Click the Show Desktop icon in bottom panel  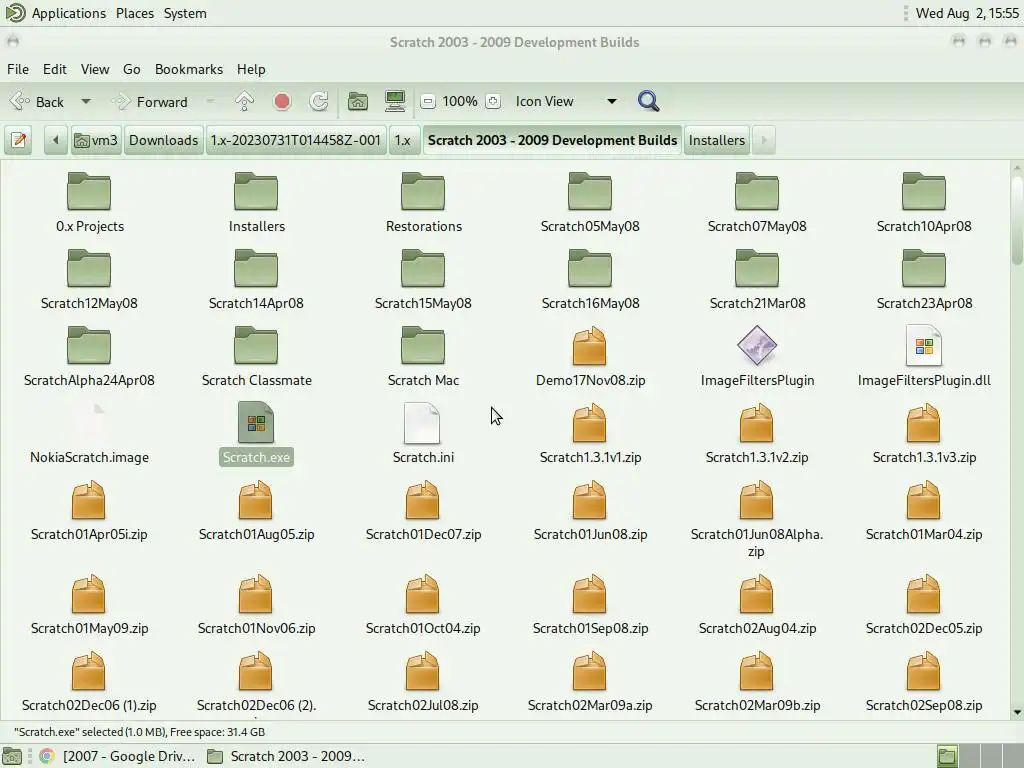(x=12, y=756)
